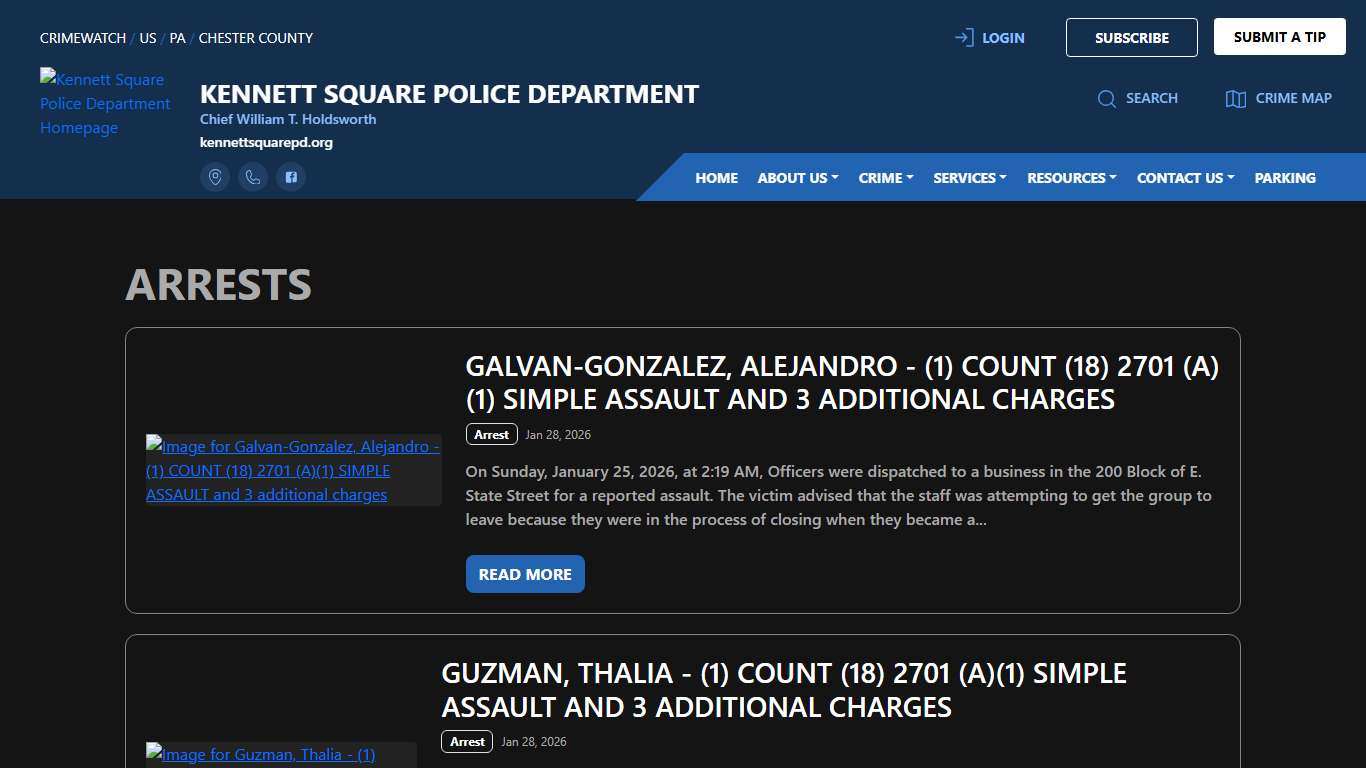The width and height of the screenshot is (1366, 768).
Task: Click the login arrow icon
Action: tap(962, 37)
